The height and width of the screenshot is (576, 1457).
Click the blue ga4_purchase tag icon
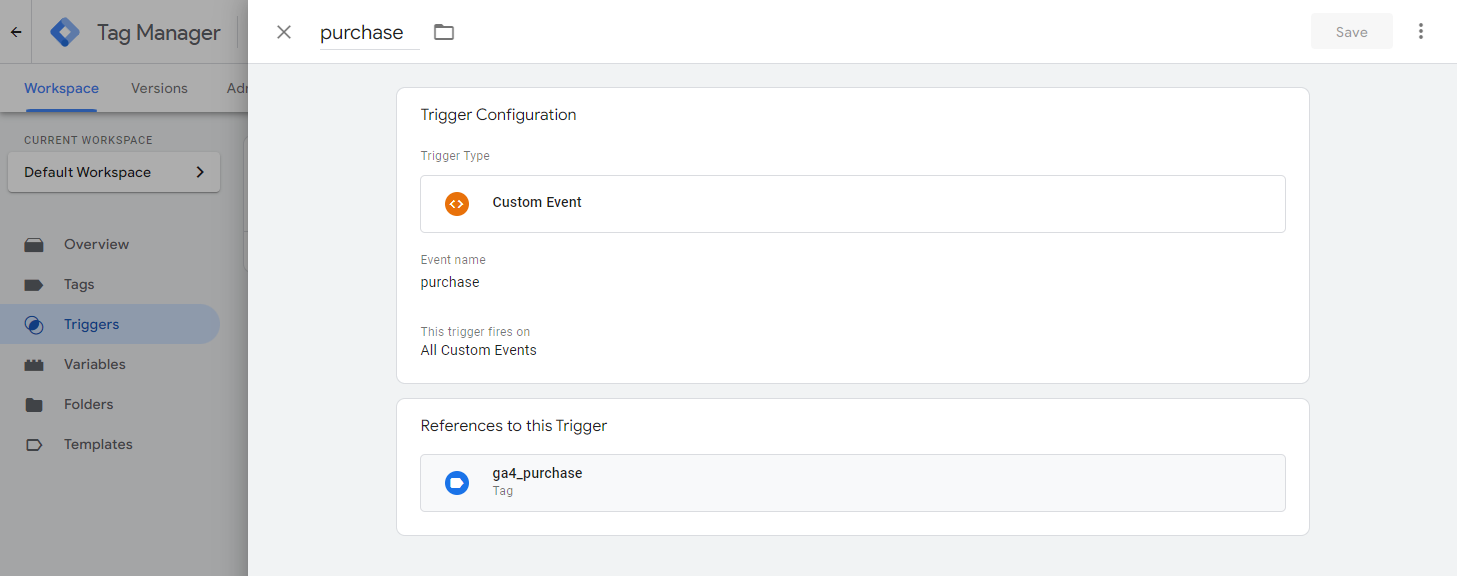pos(457,483)
